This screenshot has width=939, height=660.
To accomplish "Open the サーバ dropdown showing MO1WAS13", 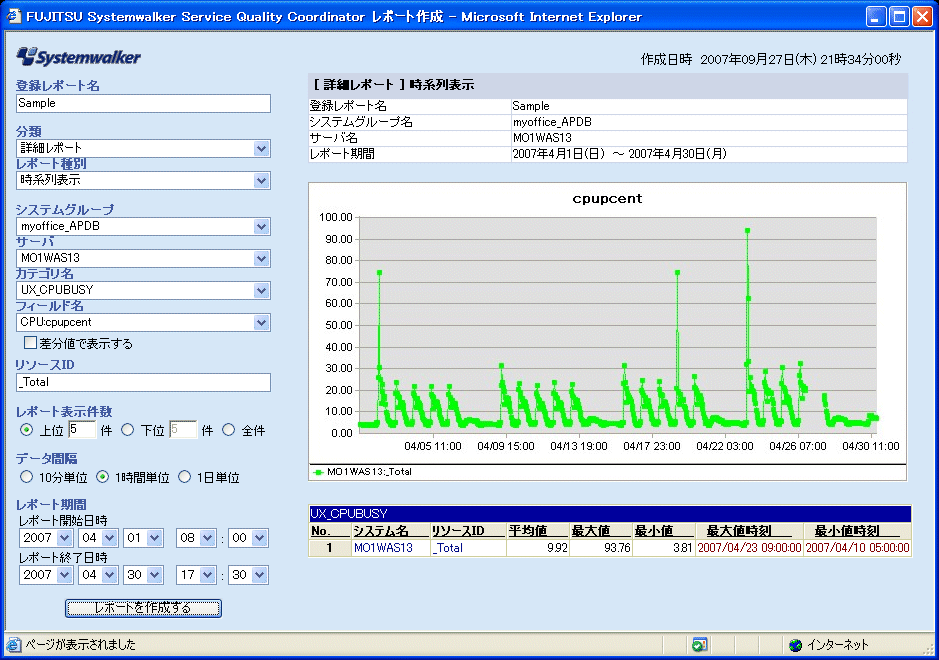I will 143,258.
